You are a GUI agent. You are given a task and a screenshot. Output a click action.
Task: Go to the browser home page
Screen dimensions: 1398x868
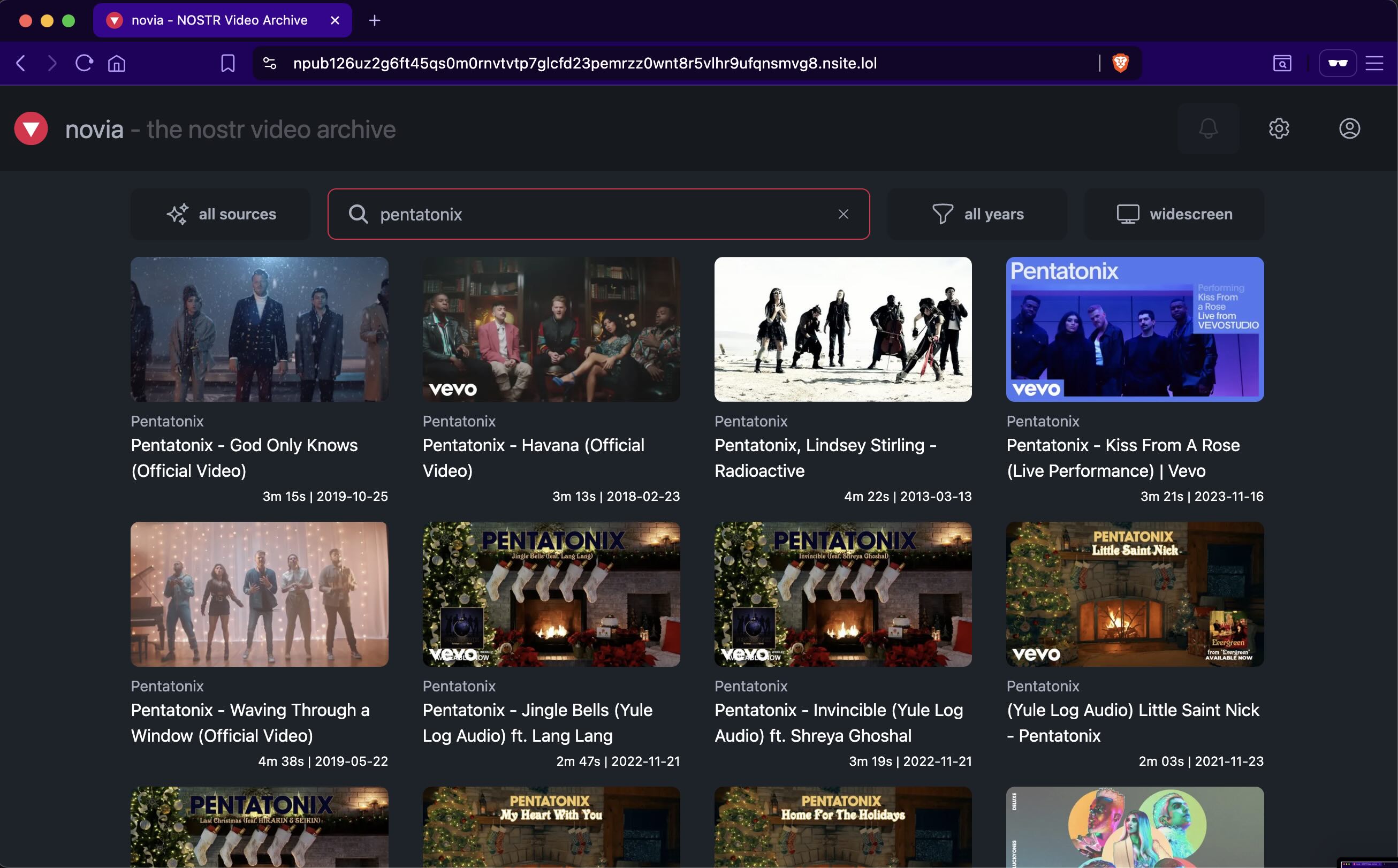(117, 63)
